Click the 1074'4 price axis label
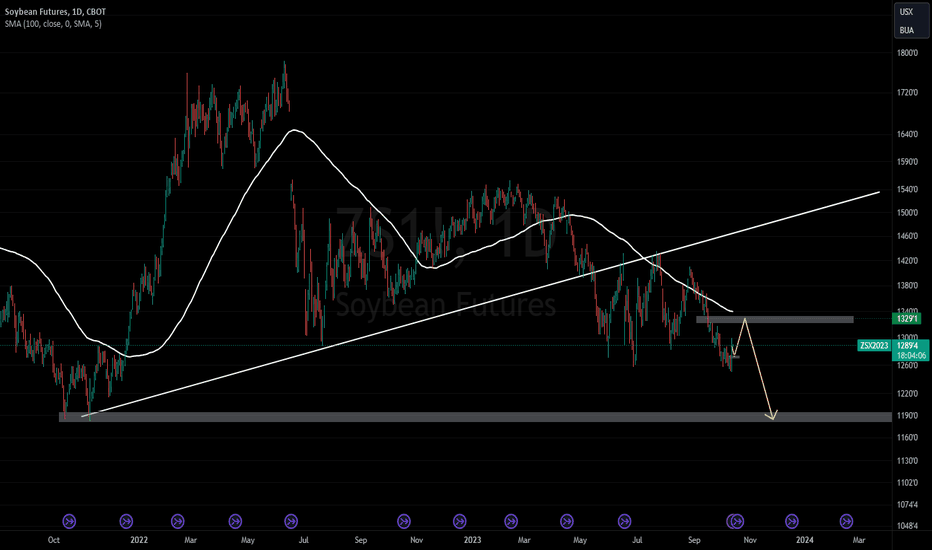 pyautogui.click(x=907, y=505)
